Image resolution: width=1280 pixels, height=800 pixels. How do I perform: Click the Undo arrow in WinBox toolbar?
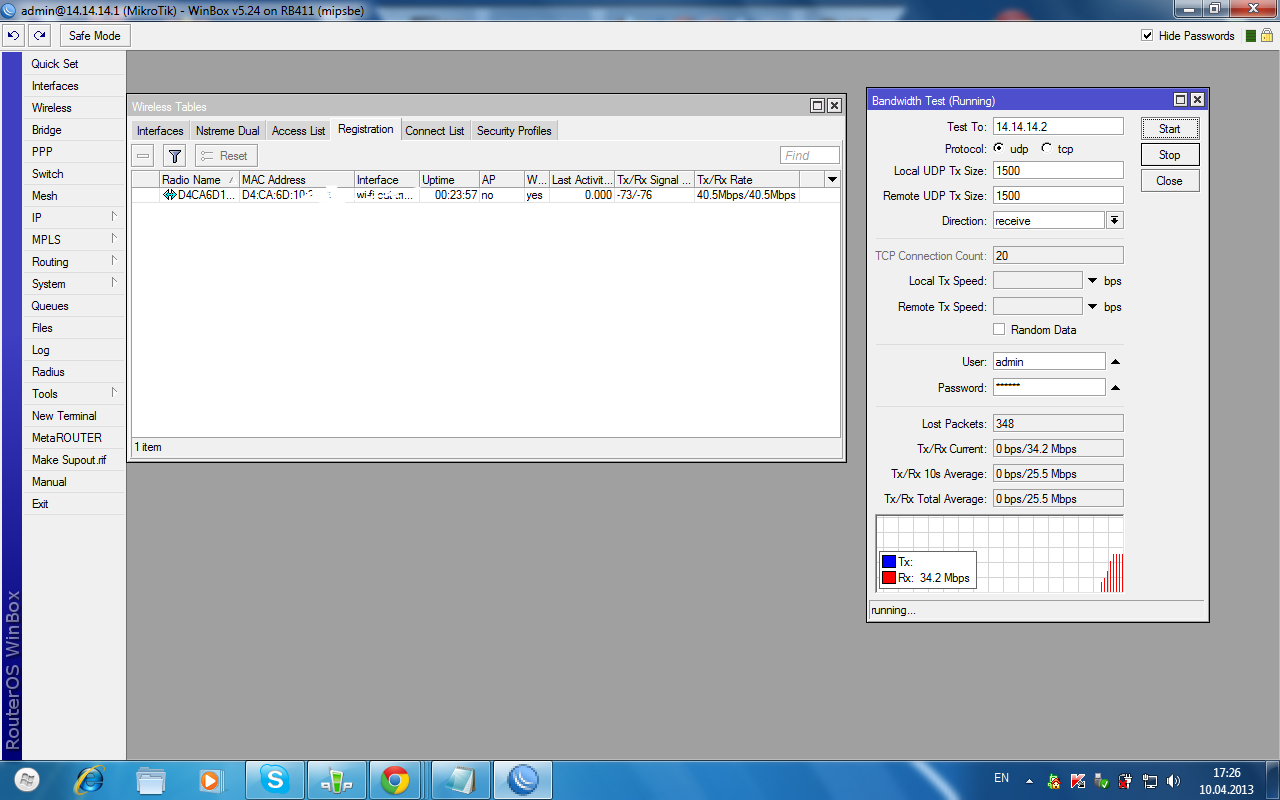pyautogui.click(x=14, y=36)
